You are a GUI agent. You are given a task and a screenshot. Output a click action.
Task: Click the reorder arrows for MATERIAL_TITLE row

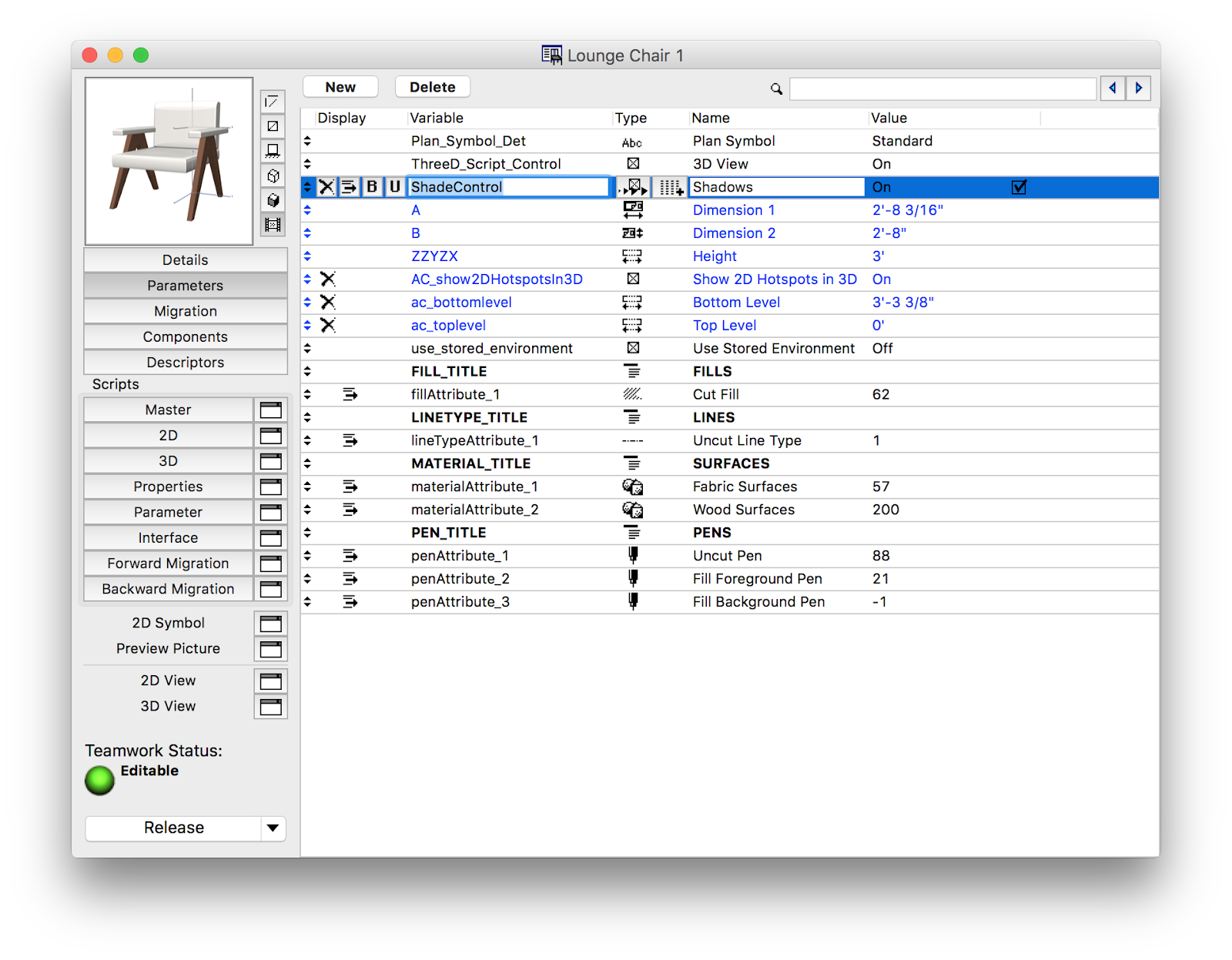(x=307, y=463)
